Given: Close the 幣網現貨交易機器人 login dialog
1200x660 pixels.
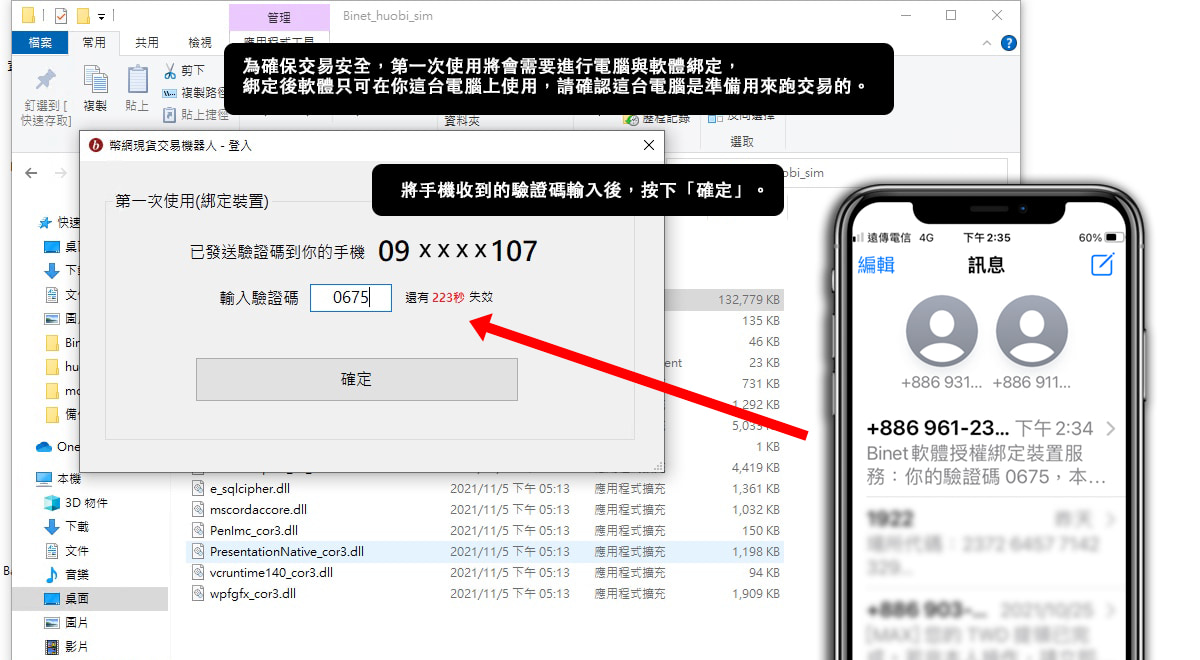Looking at the screenshot, I should 649,145.
